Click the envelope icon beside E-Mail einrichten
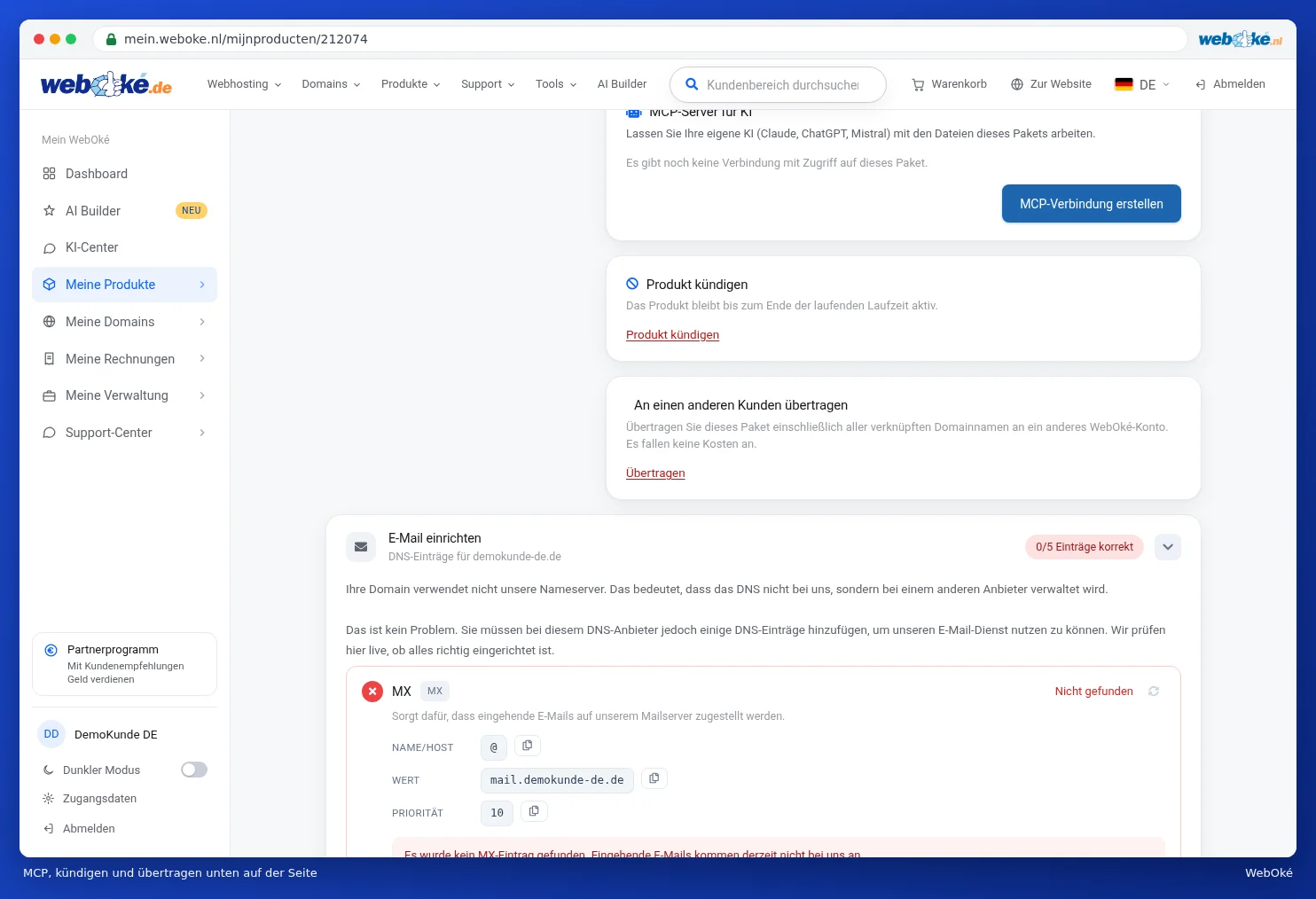This screenshot has width=1316, height=899. (x=361, y=547)
